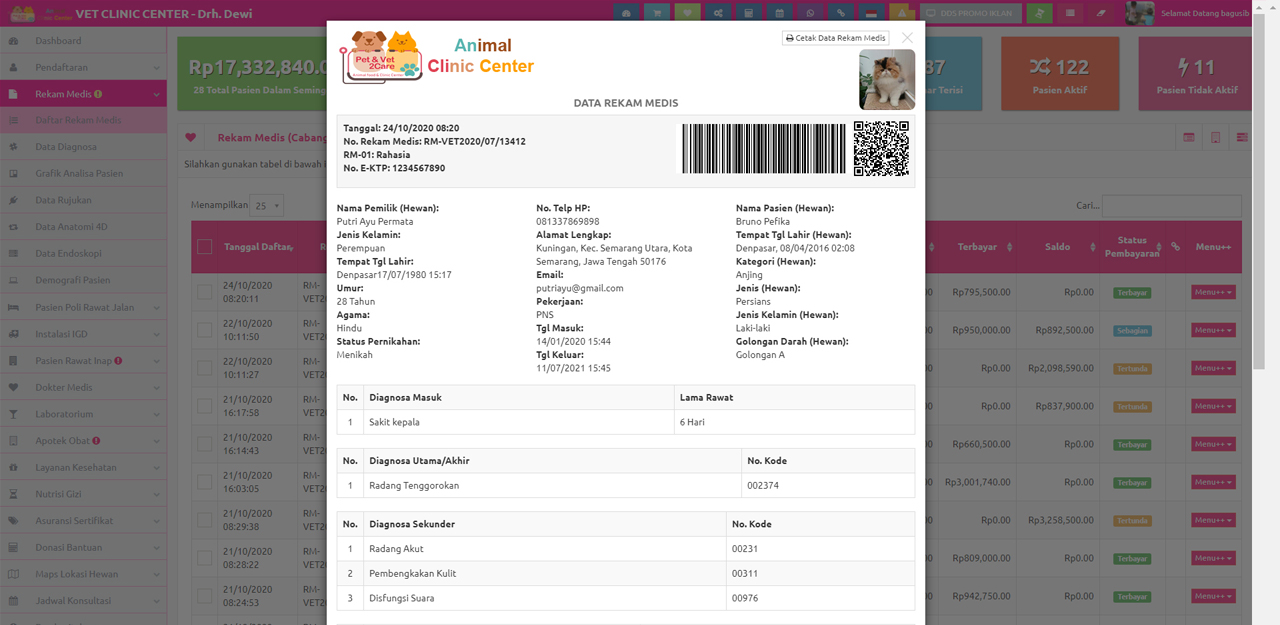Click the Cetak Data Rekam Medis button
Viewport: 1280px width, 625px height.
[x=835, y=38]
